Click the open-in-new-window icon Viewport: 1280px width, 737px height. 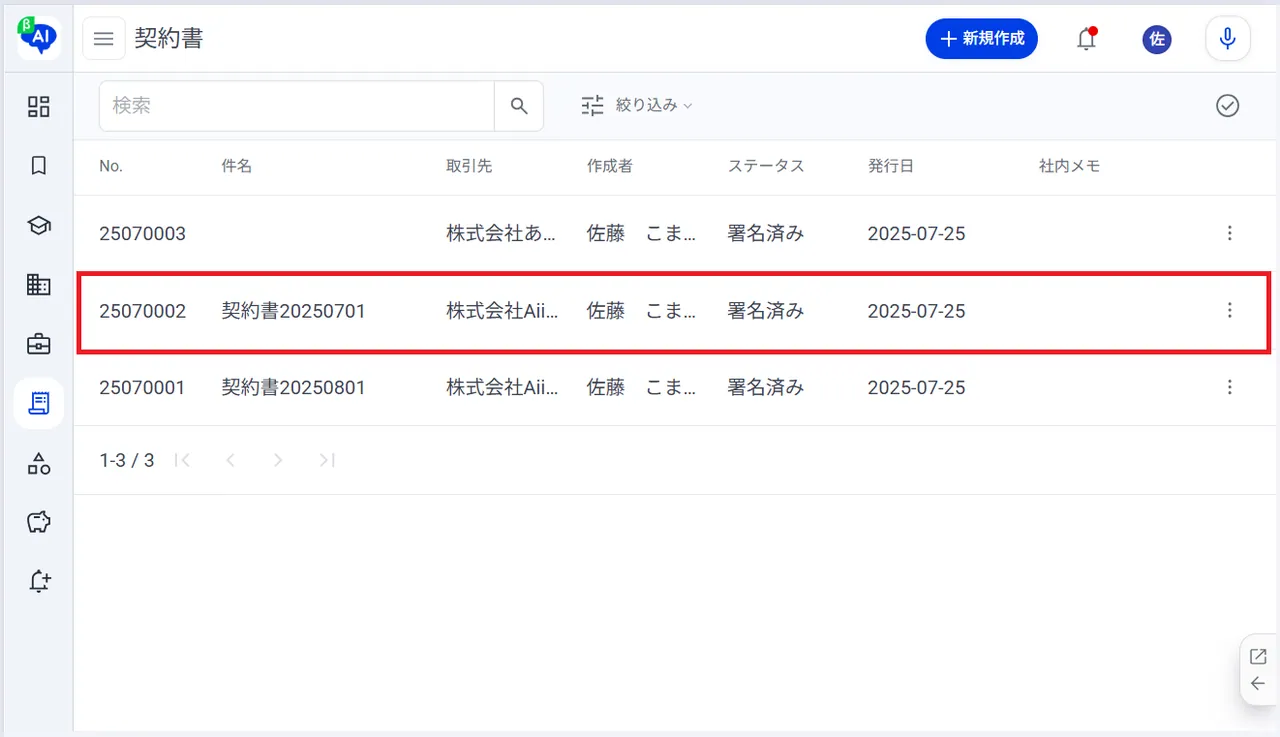(1258, 657)
